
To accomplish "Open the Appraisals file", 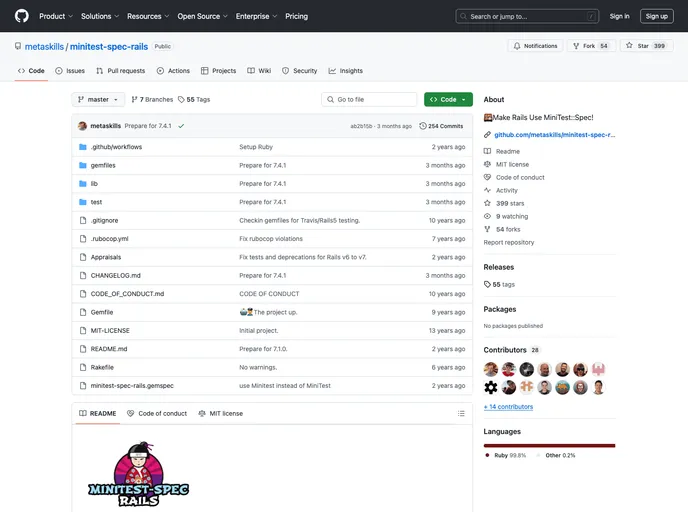I will click(x=106, y=258).
